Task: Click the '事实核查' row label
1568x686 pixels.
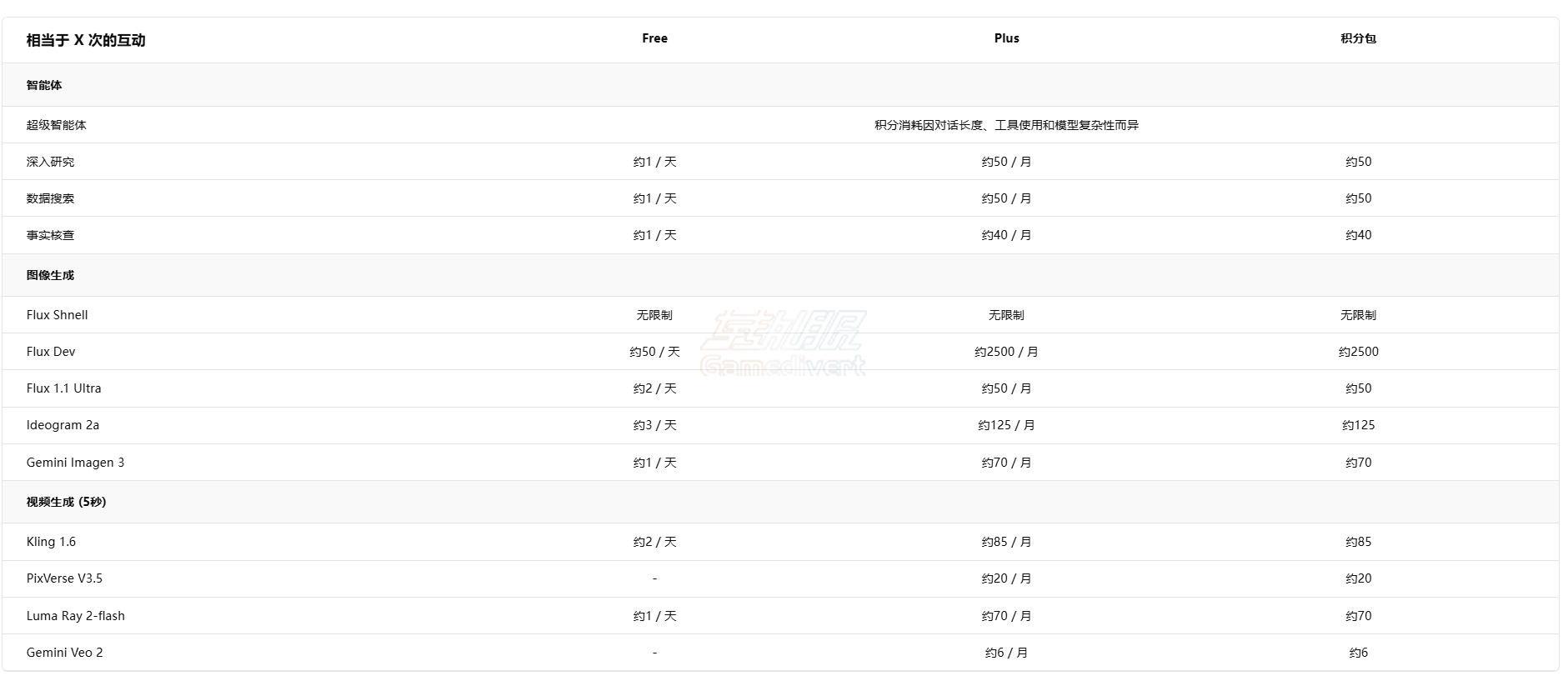Action: click(x=50, y=235)
